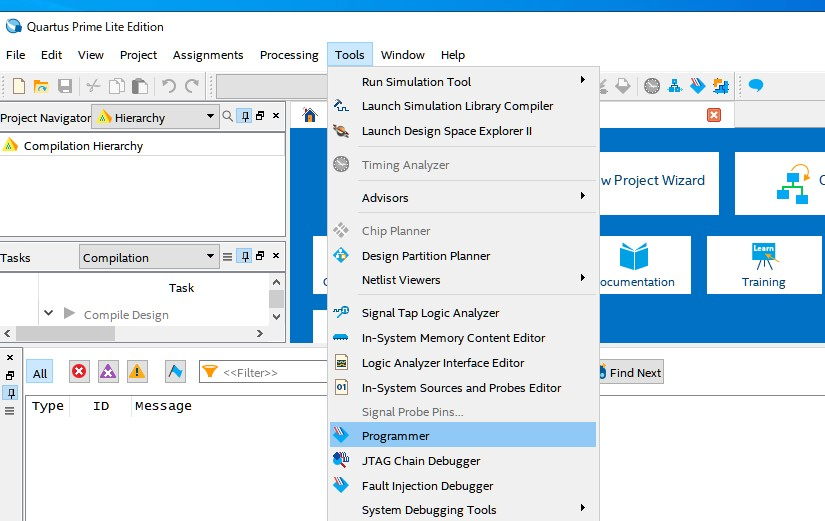Click the Programmer toolbar icon
This screenshot has height=521, width=825.
point(698,86)
